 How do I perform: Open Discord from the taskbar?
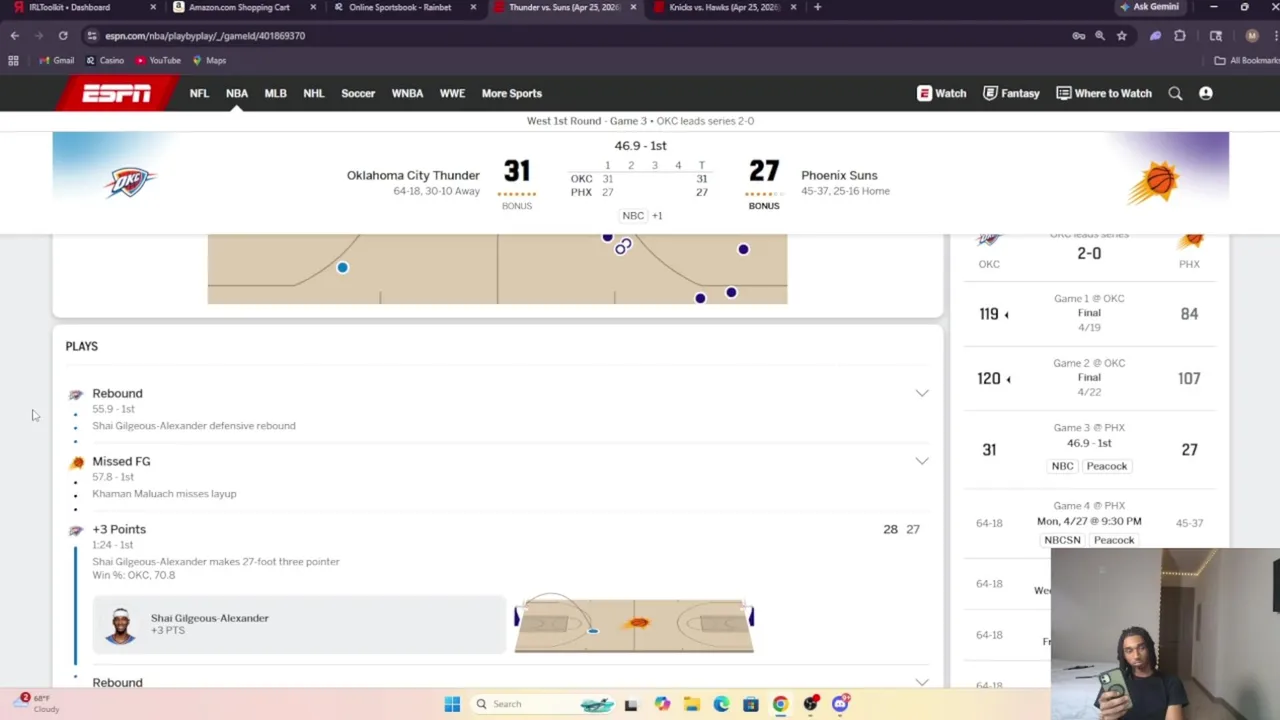tap(840, 704)
